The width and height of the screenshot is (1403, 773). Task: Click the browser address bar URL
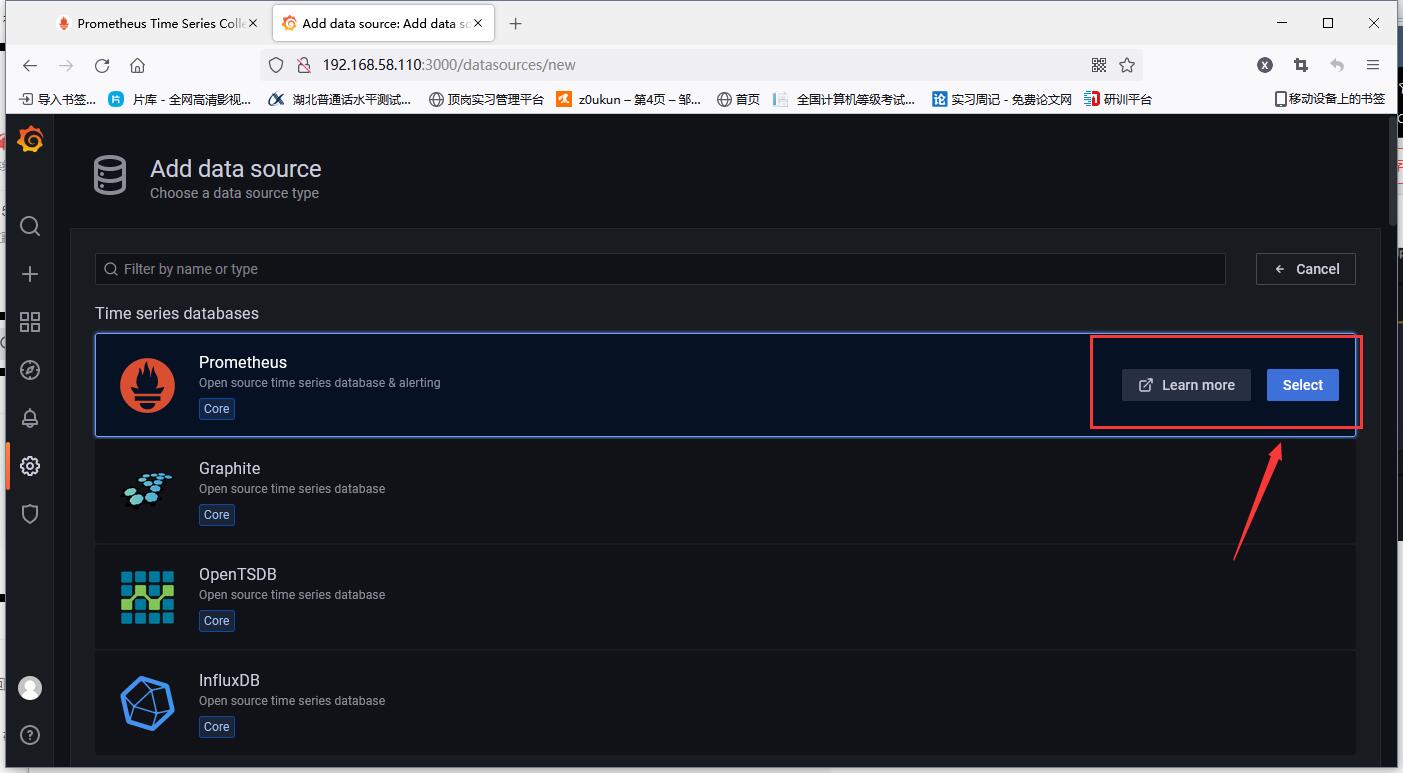point(449,65)
